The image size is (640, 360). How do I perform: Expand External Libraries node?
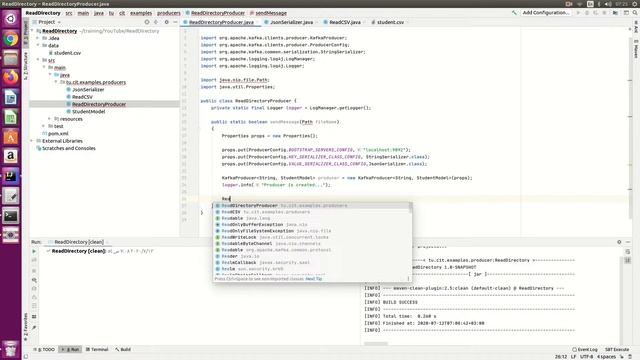click(32, 141)
